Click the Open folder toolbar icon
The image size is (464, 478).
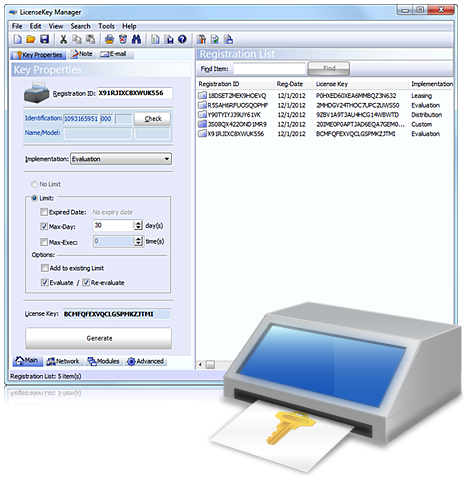point(31,39)
